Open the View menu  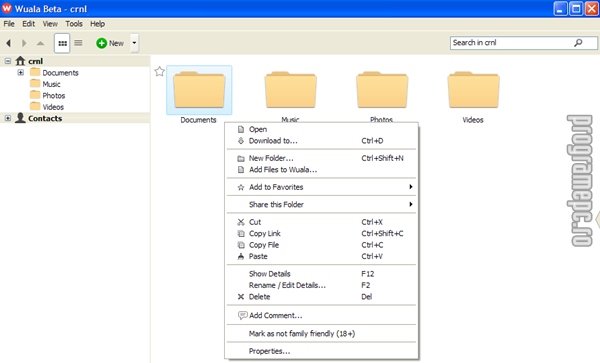[50, 24]
